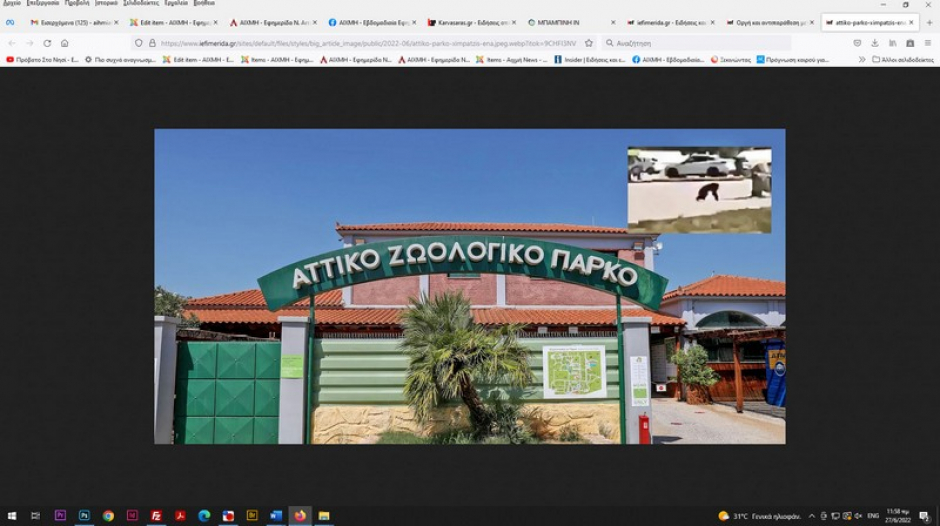Switch the ENG input language indicator
Screen dimensions: 940x526
point(873,516)
